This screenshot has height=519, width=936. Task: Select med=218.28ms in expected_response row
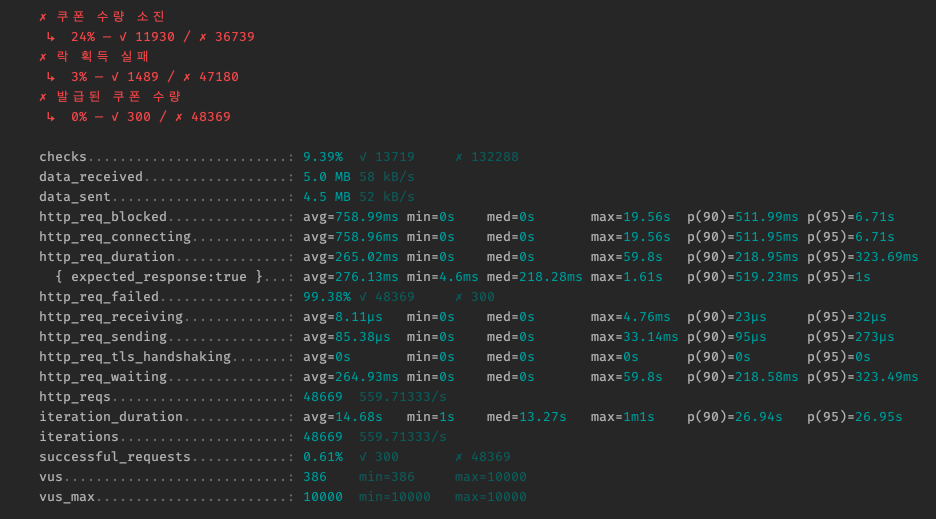coord(534,277)
